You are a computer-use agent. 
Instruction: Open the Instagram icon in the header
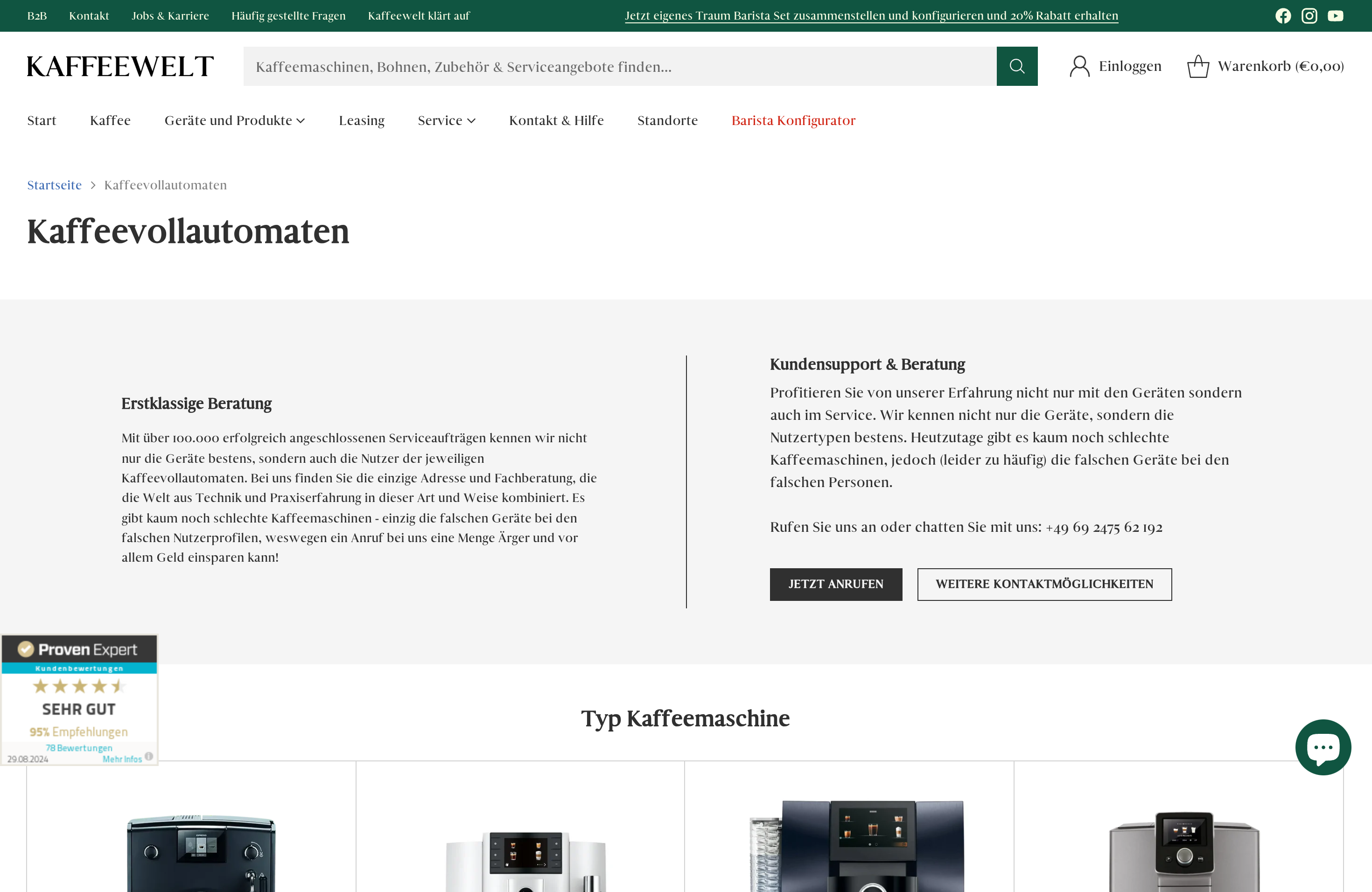(1309, 15)
